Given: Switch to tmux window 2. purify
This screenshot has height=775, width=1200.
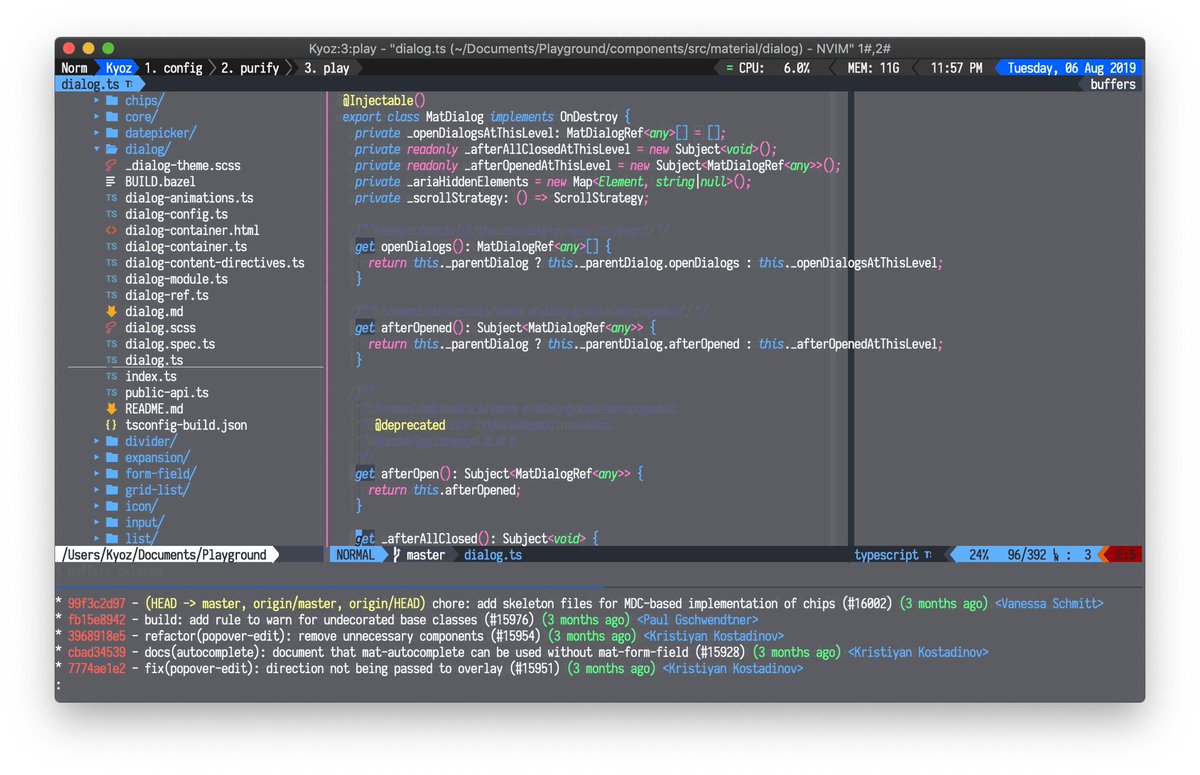Looking at the screenshot, I should [251, 68].
